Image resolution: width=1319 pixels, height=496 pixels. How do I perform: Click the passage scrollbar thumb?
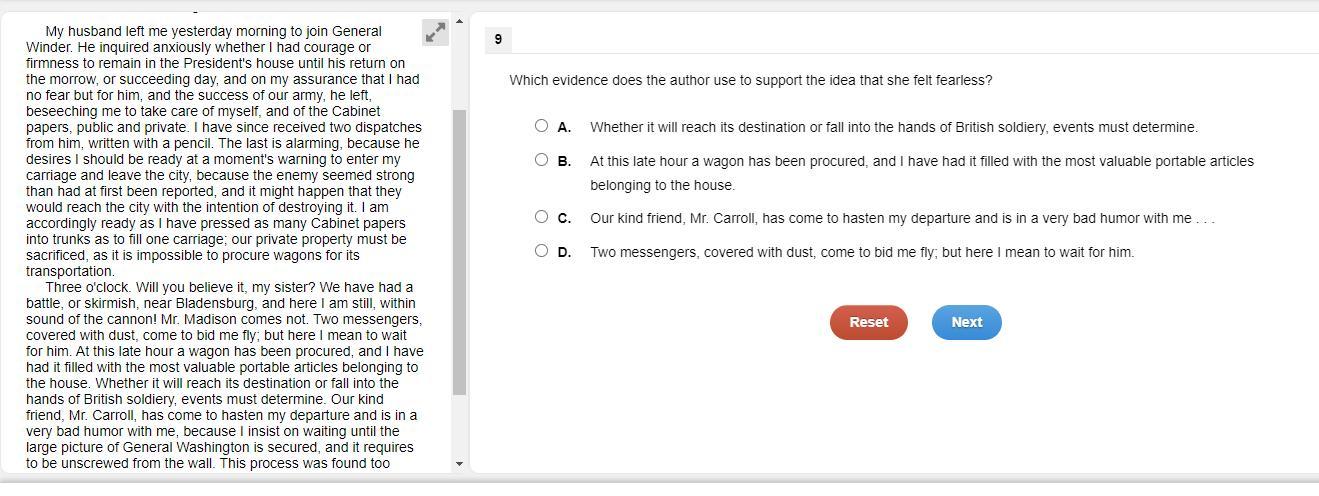(459, 252)
